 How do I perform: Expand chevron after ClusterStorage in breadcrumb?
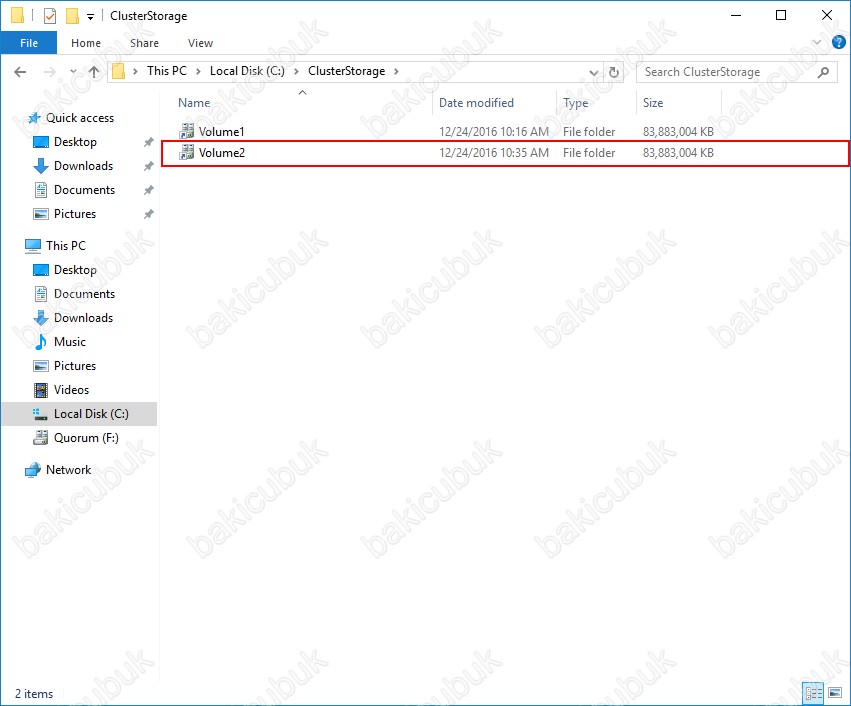click(396, 71)
